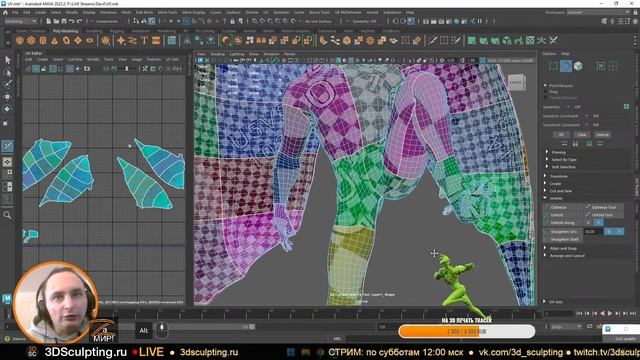Screen dimensions: 640x360
Task: Select the Multi-Cut knife tool on shelf
Action: [x=432, y=40]
